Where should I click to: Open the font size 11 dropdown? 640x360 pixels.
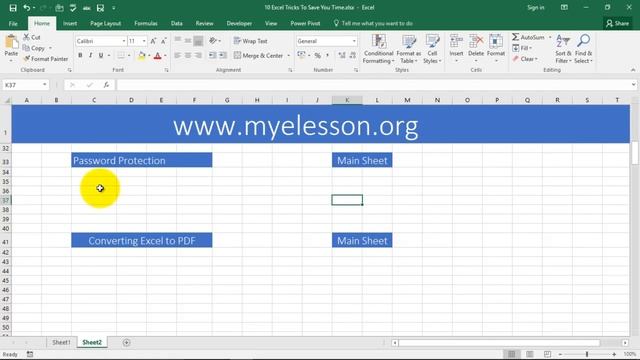[x=144, y=41]
